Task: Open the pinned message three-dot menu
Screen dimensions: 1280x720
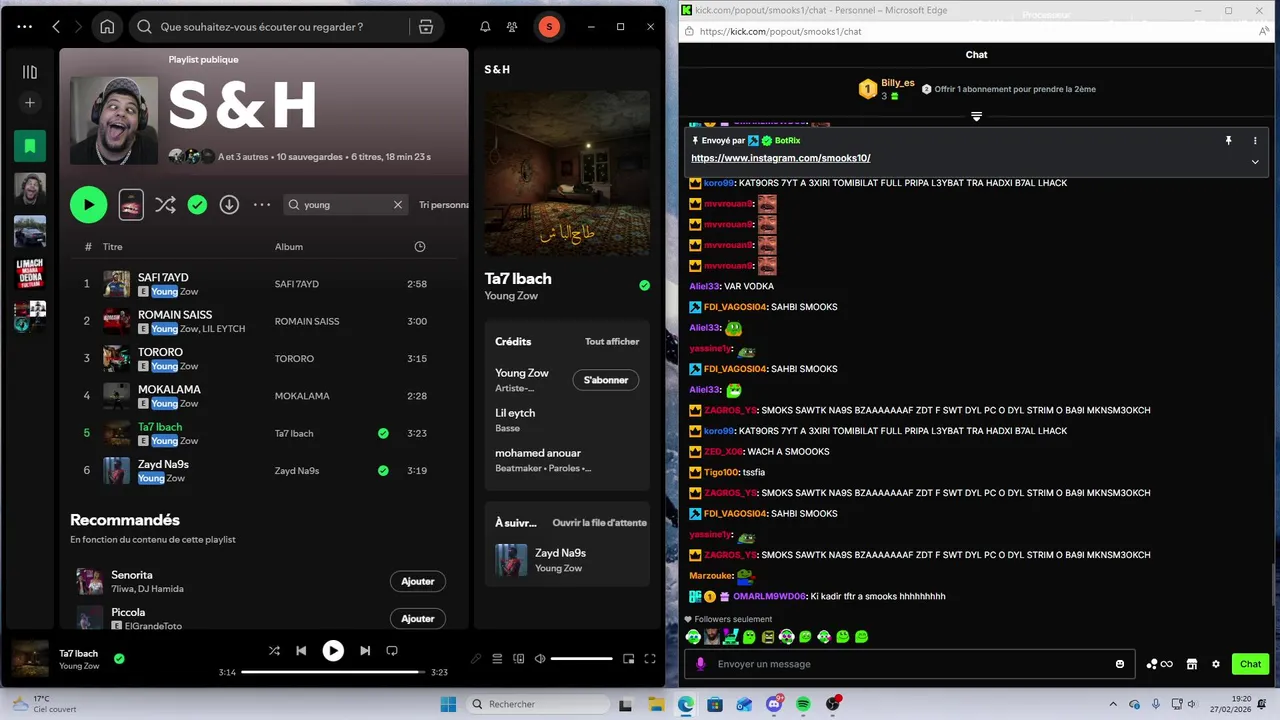Action: pyautogui.click(x=1255, y=141)
